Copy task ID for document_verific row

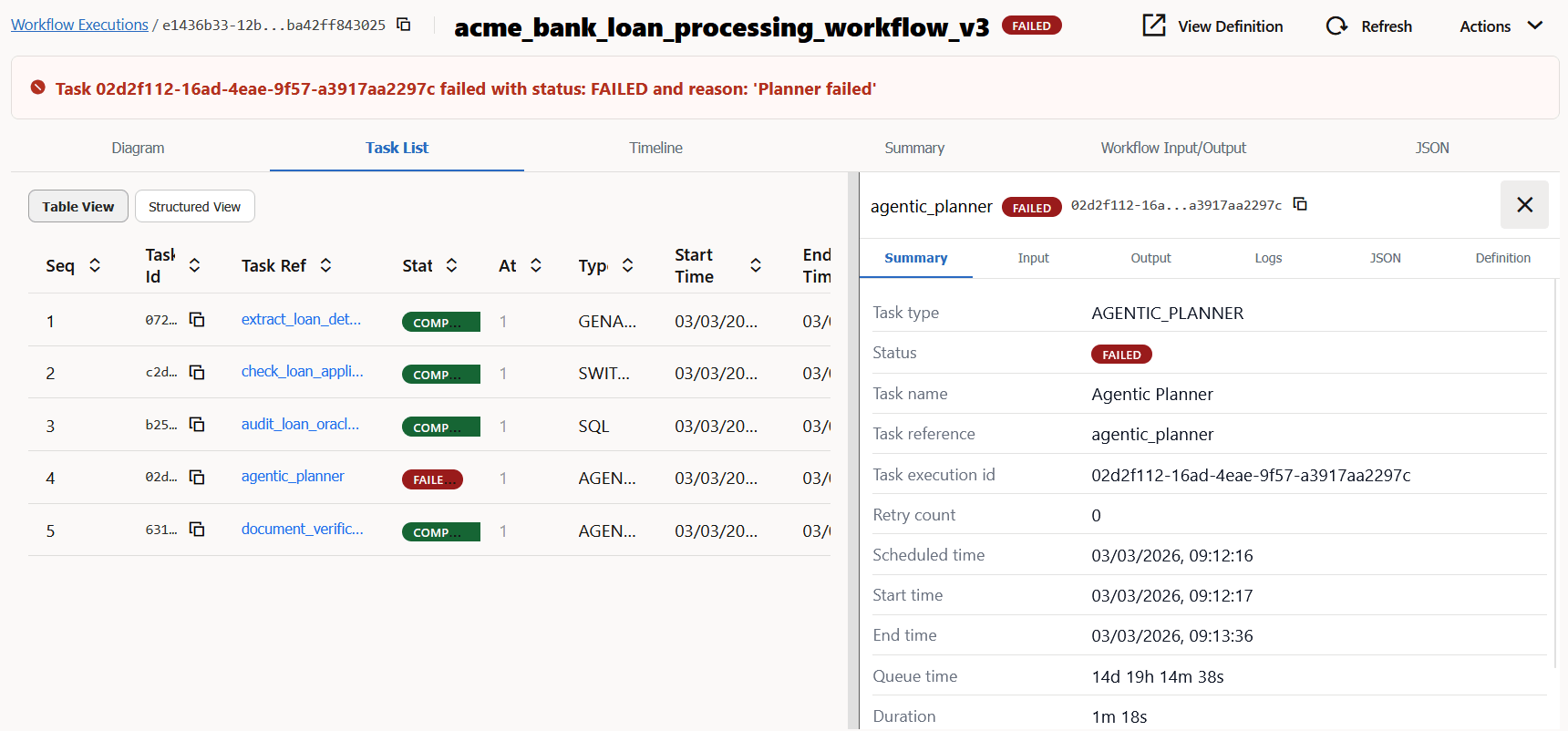[x=197, y=530]
